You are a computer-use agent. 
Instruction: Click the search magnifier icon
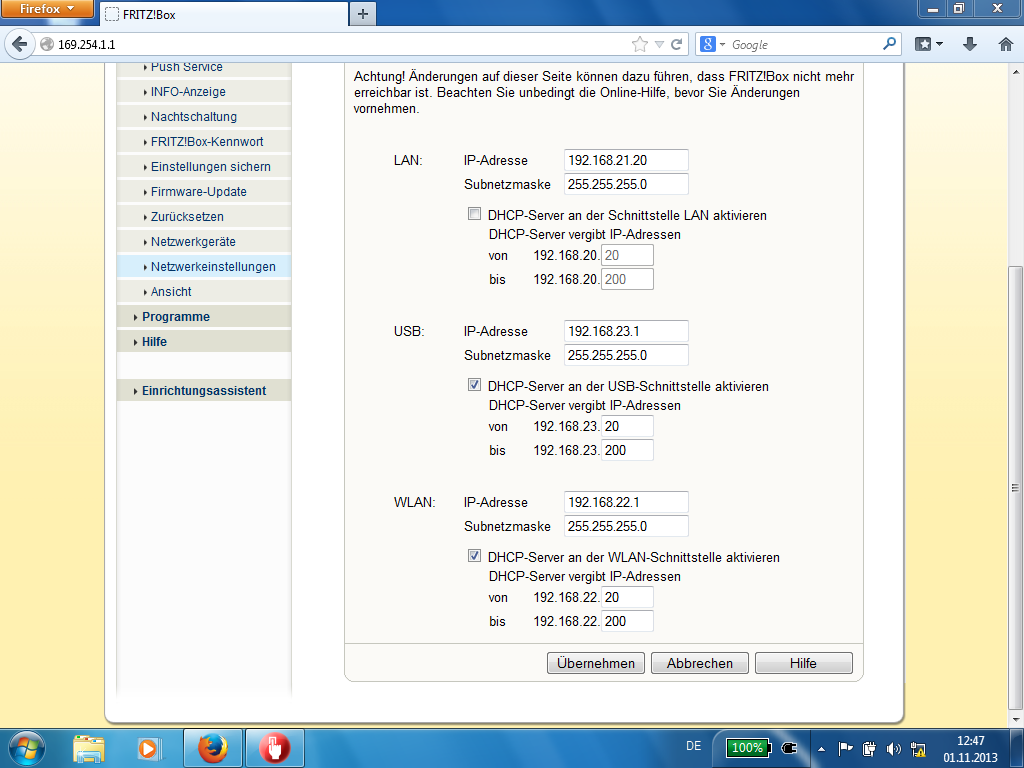[889, 44]
